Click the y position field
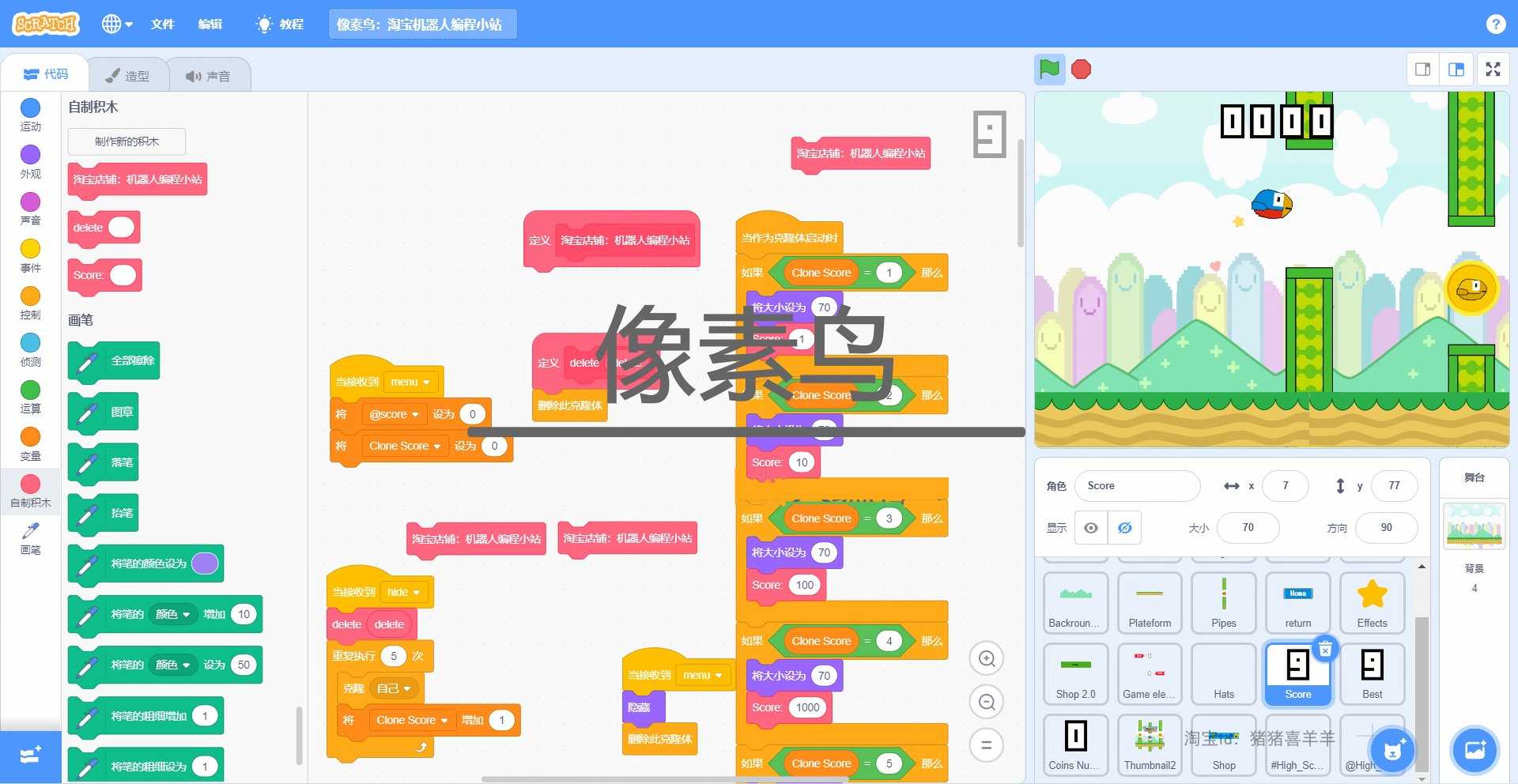1518x784 pixels. (x=1394, y=486)
